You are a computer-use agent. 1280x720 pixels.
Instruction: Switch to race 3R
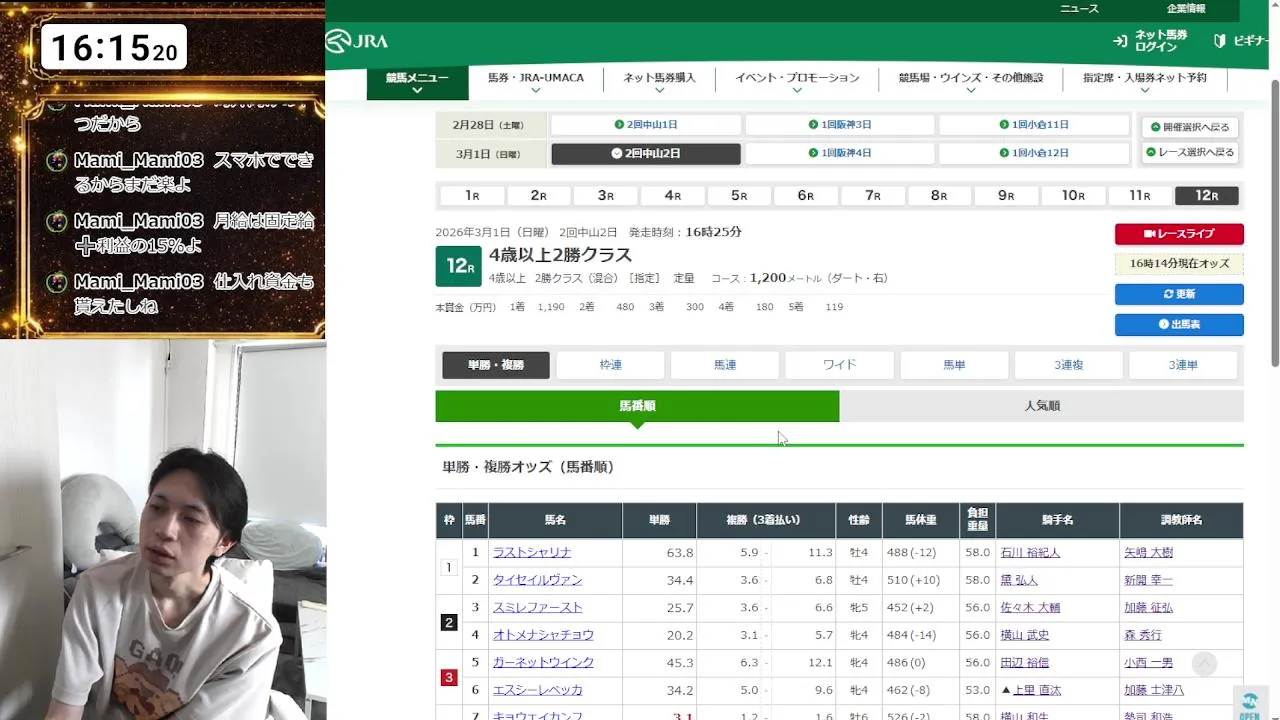point(606,196)
